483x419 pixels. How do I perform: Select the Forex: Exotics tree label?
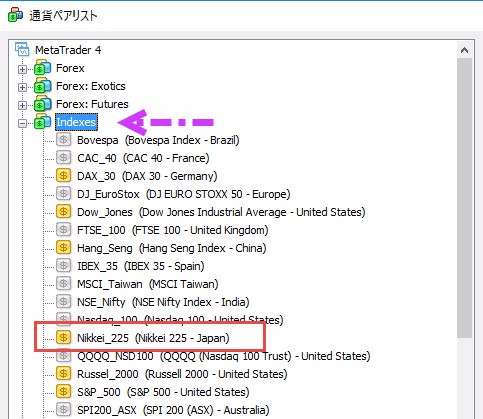click(91, 86)
